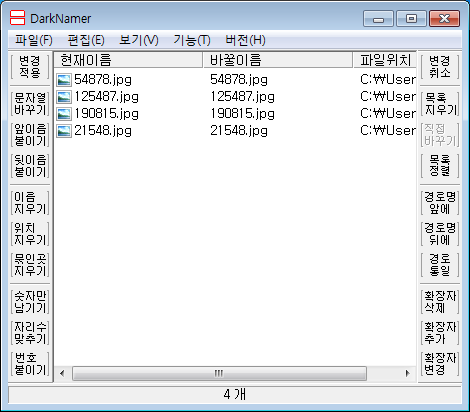Click the 앞이름 붙이기 button

(x=30, y=135)
